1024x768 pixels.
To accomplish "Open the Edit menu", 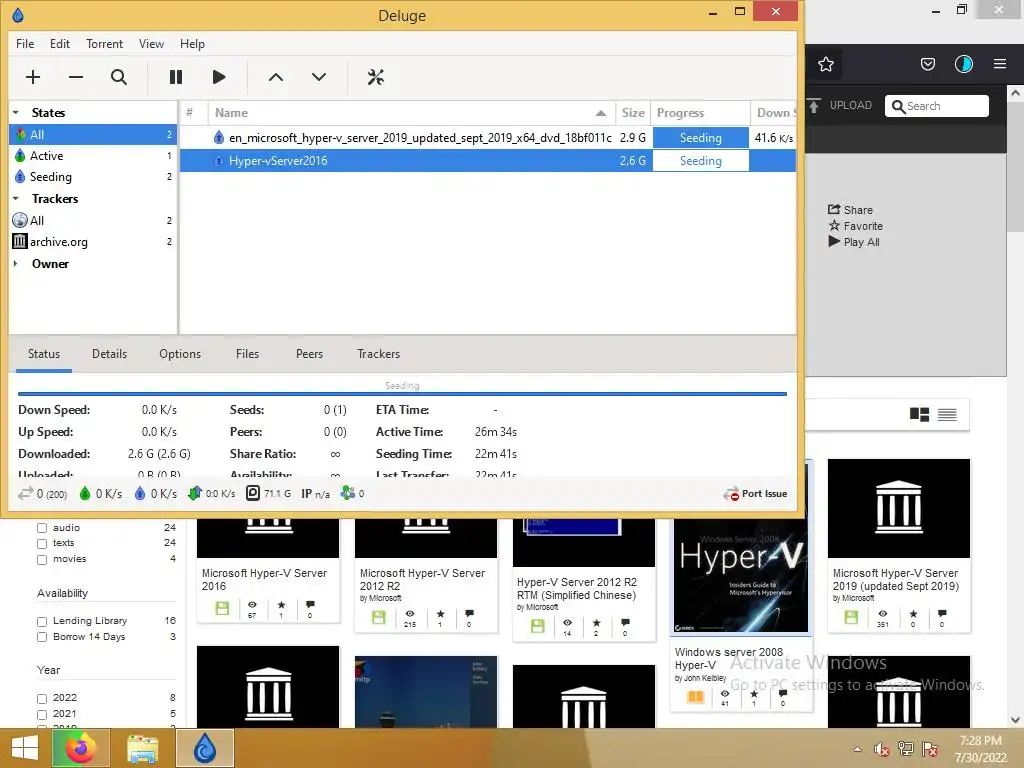I will point(59,44).
